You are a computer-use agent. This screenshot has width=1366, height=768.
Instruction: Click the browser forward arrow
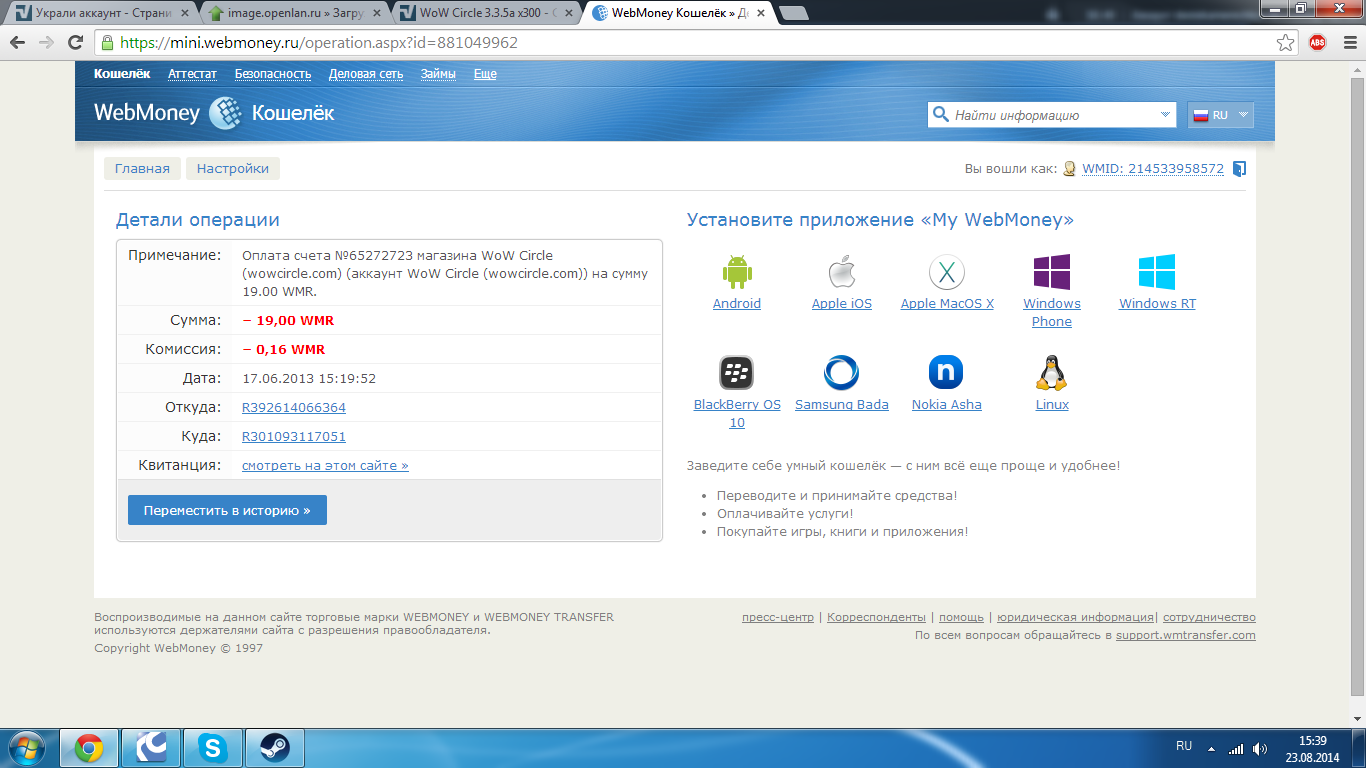pyautogui.click(x=46, y=43)
